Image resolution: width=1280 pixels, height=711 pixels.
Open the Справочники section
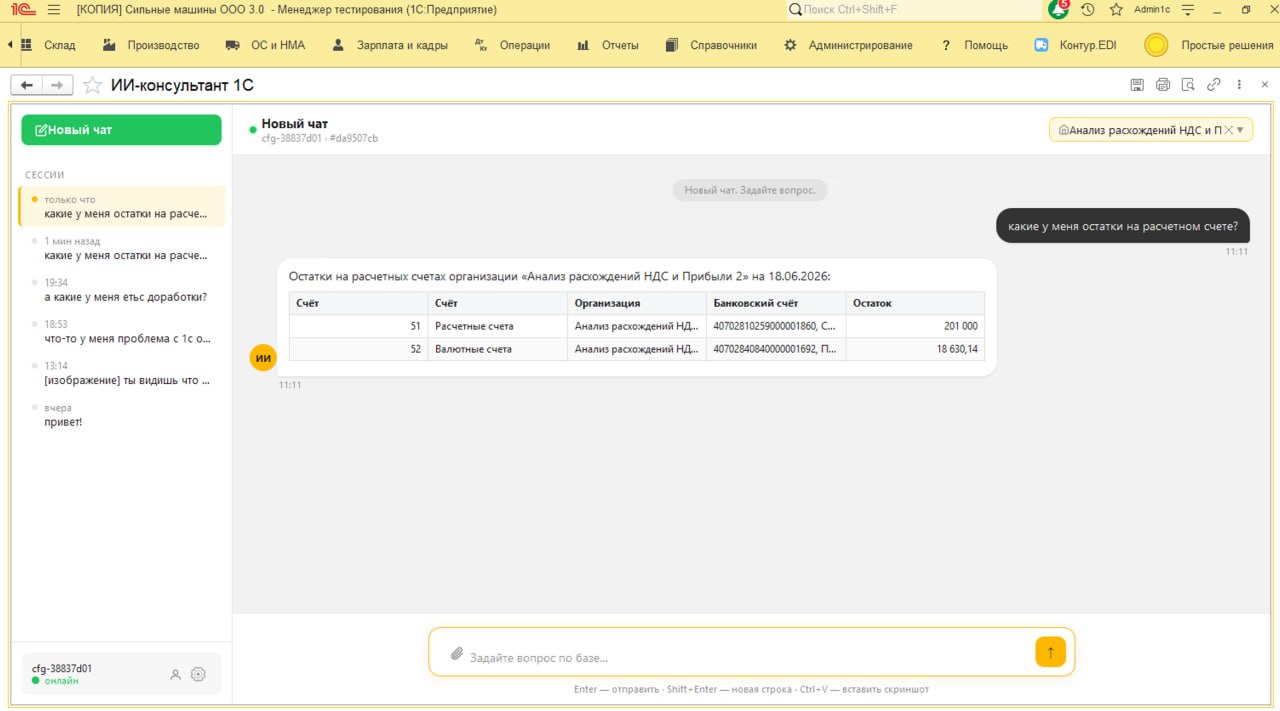(x=711, y=45)
